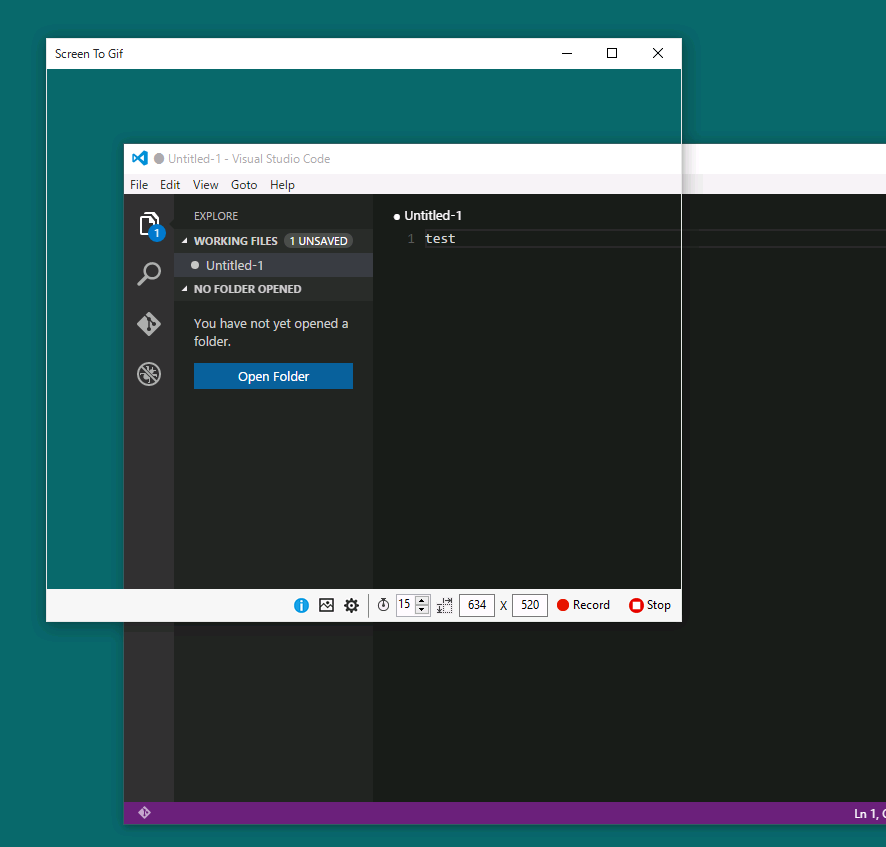This screenshot has width=886, height=847.
Task: Collapse the Working Files section
Action: (185, 241)
